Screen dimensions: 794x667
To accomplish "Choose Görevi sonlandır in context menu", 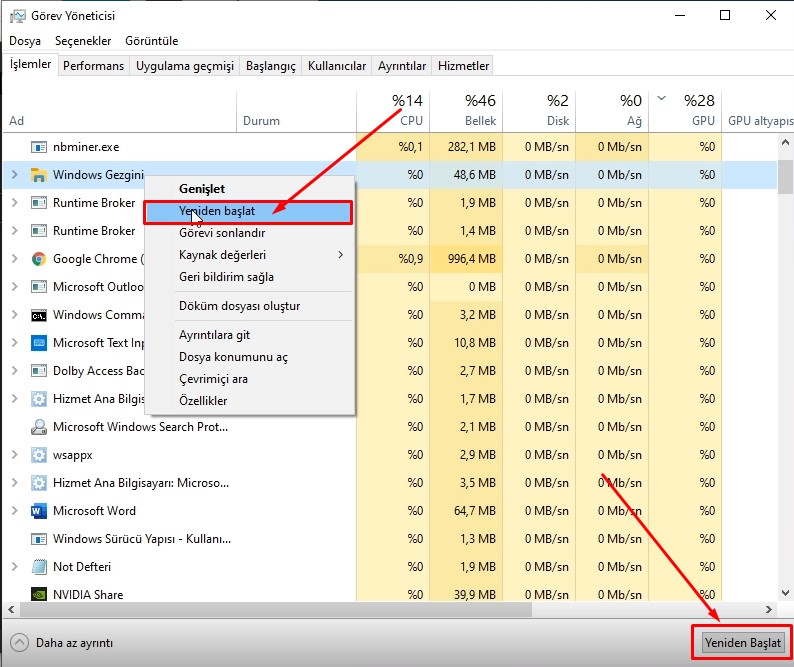I will click(x=250, y=233).
